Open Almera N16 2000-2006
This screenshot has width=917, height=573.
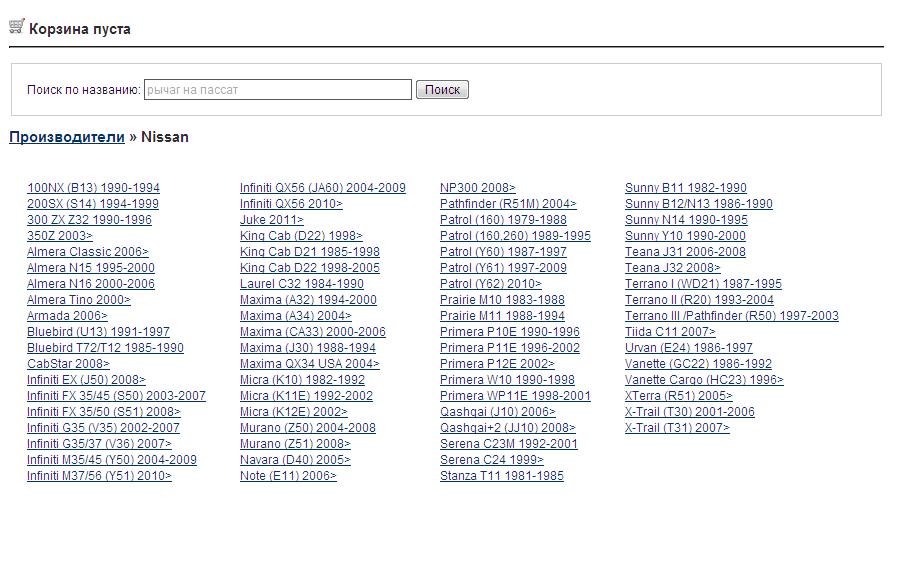tap(91, 284)
